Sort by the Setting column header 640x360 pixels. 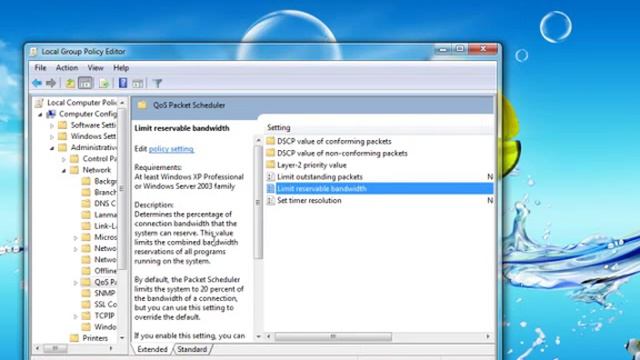point(278,127)
